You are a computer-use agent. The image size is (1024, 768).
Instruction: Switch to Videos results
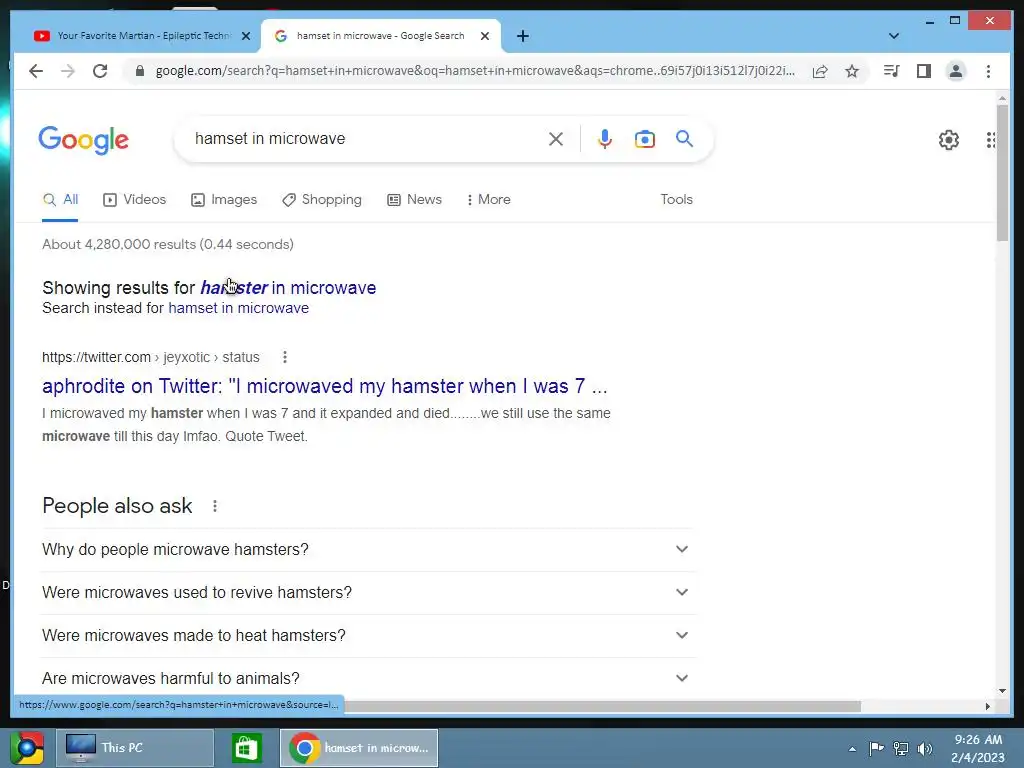[x=135, y=200]
